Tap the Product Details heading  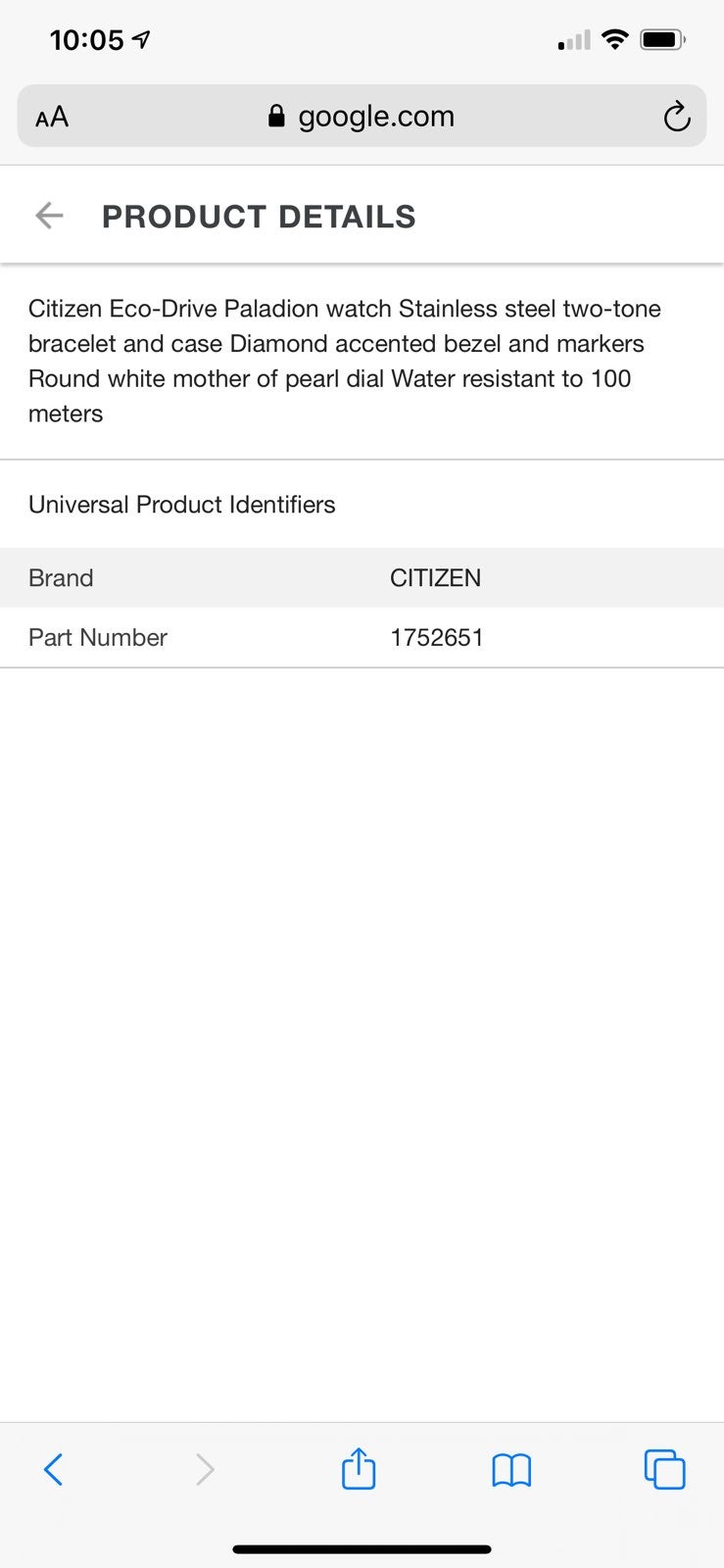coord(259,217)
